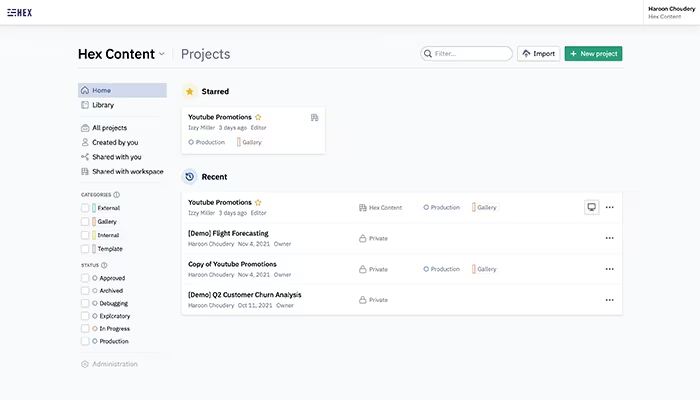Open Administration settings
Screen dimensions: 700x400
point(109,364)
